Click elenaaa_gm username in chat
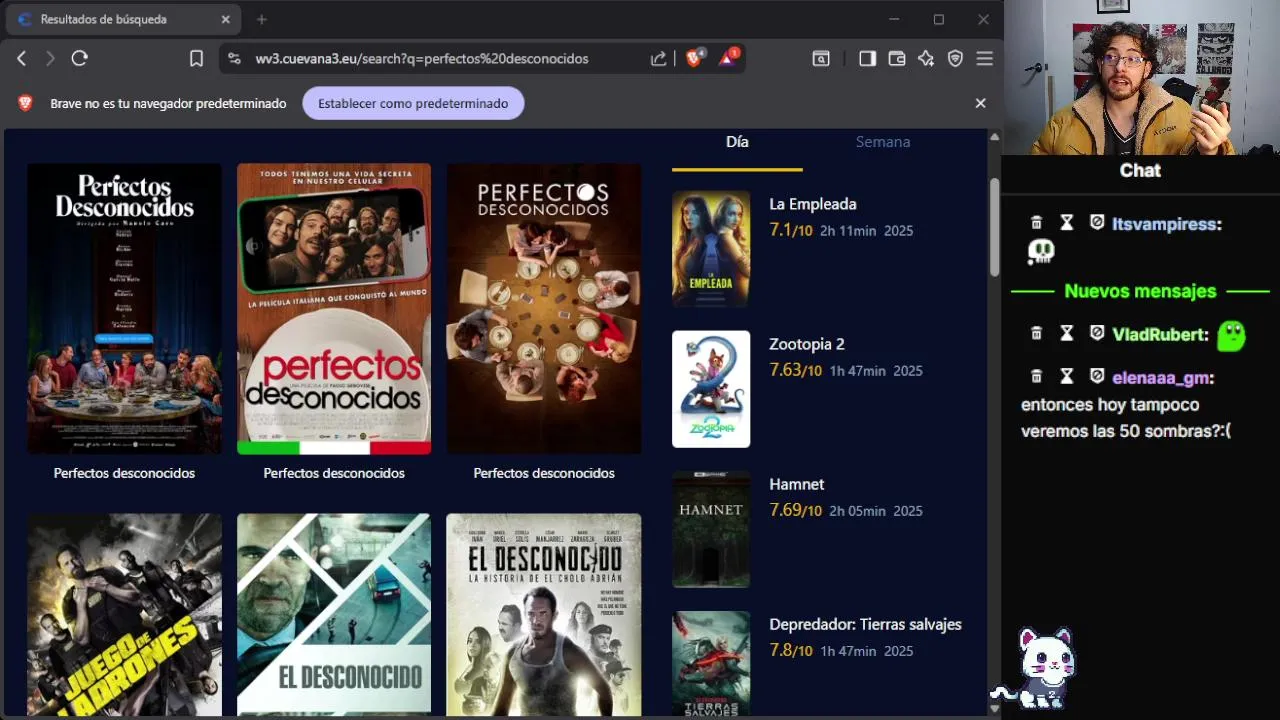1280x720 pixels. tap(1163, 378)
